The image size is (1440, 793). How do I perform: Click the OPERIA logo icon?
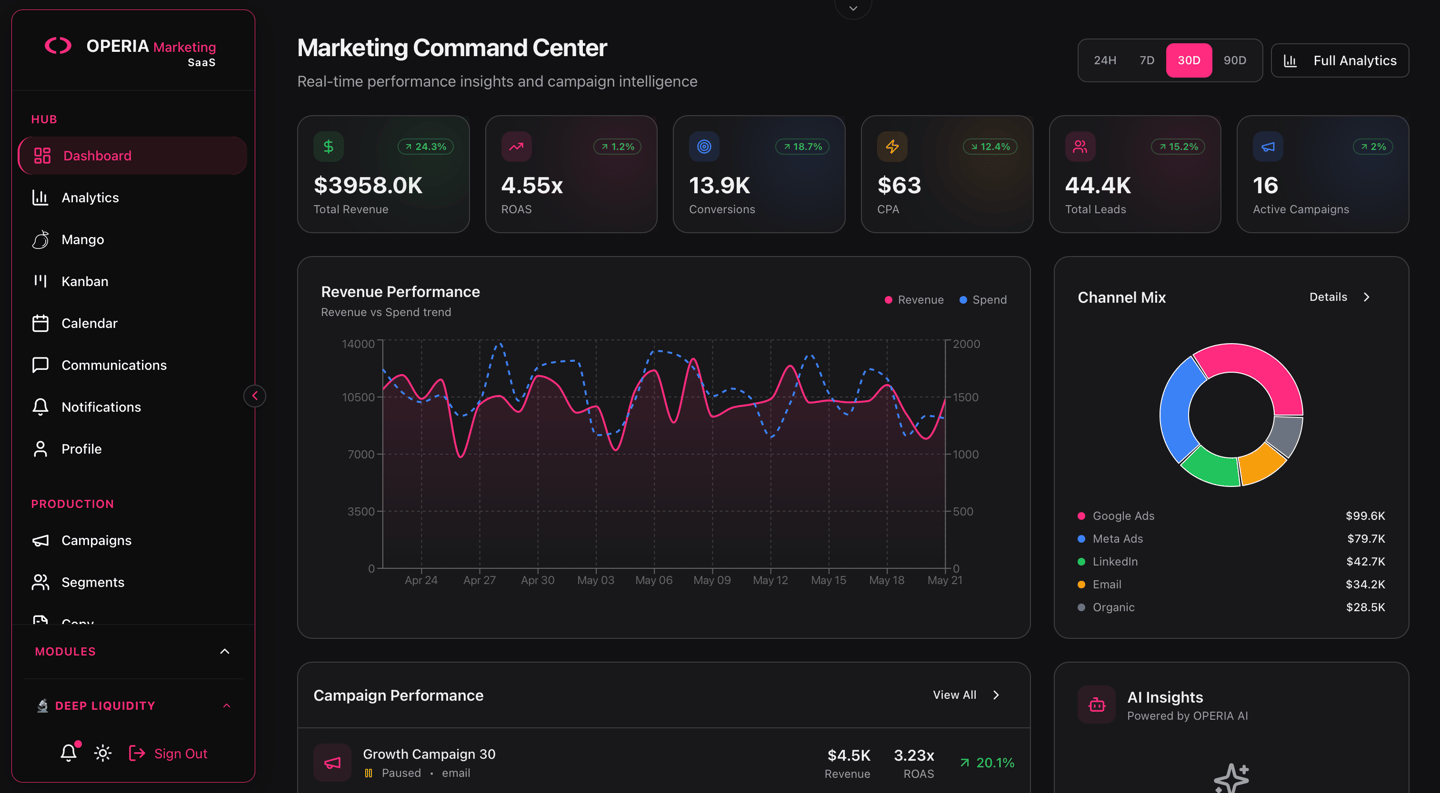[x=58, y=45]
